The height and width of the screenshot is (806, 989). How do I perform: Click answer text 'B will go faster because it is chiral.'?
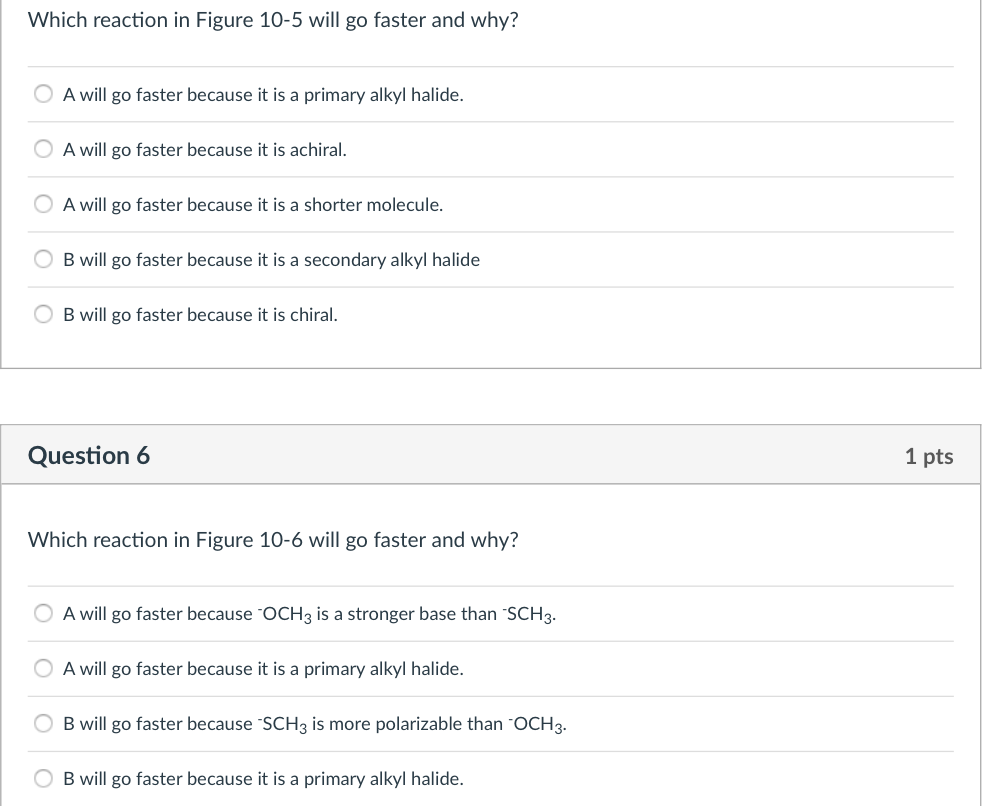coord(200,315)
